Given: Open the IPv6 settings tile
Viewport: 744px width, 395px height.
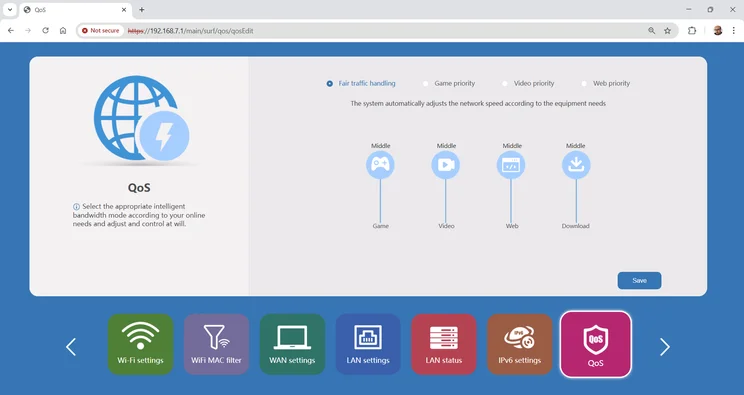Looking at the screenshot, I should tap(520, 344).
